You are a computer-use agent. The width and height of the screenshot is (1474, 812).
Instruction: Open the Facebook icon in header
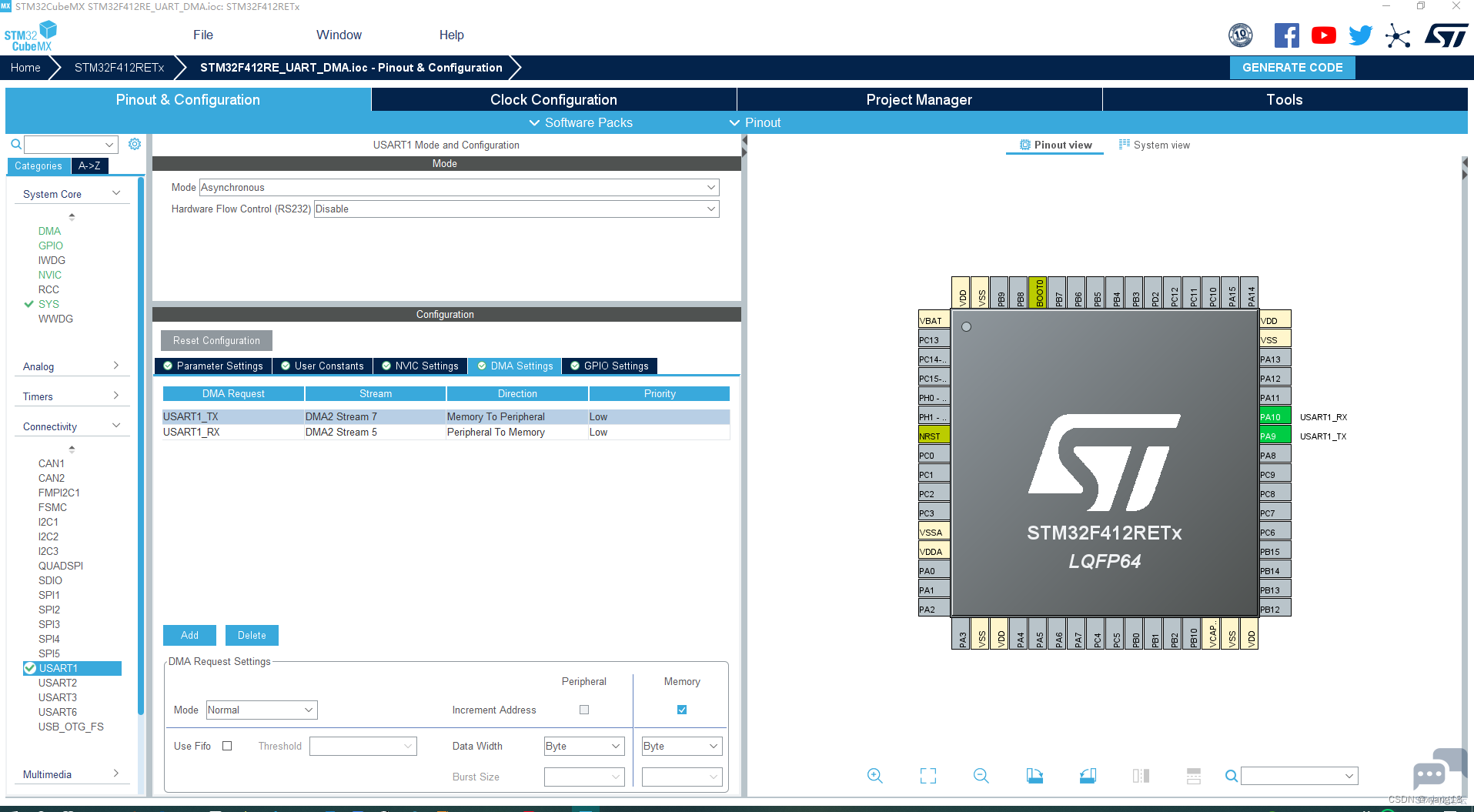(1286, 35)
